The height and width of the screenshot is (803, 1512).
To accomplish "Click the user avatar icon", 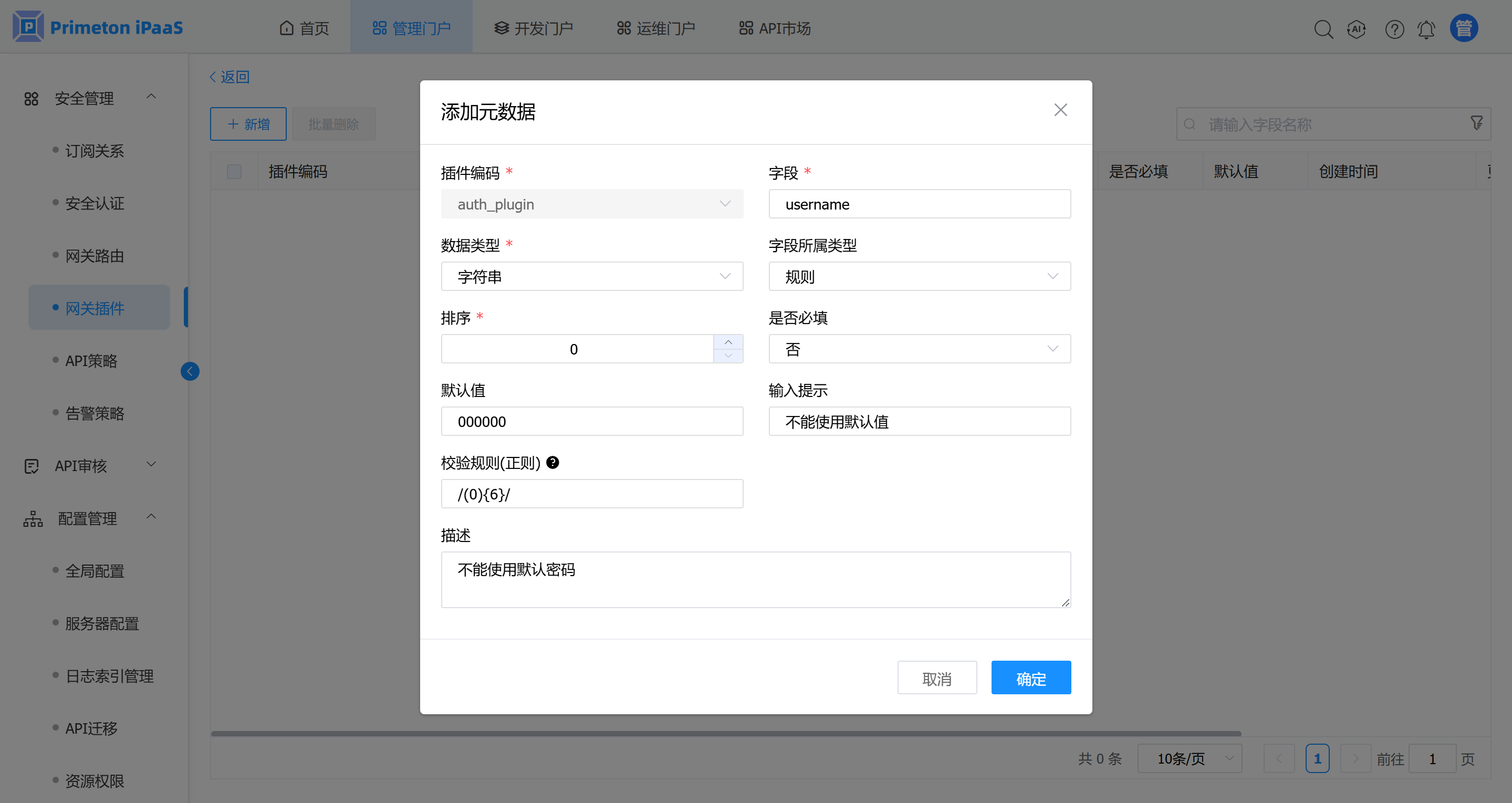I will pos(1464,28).
